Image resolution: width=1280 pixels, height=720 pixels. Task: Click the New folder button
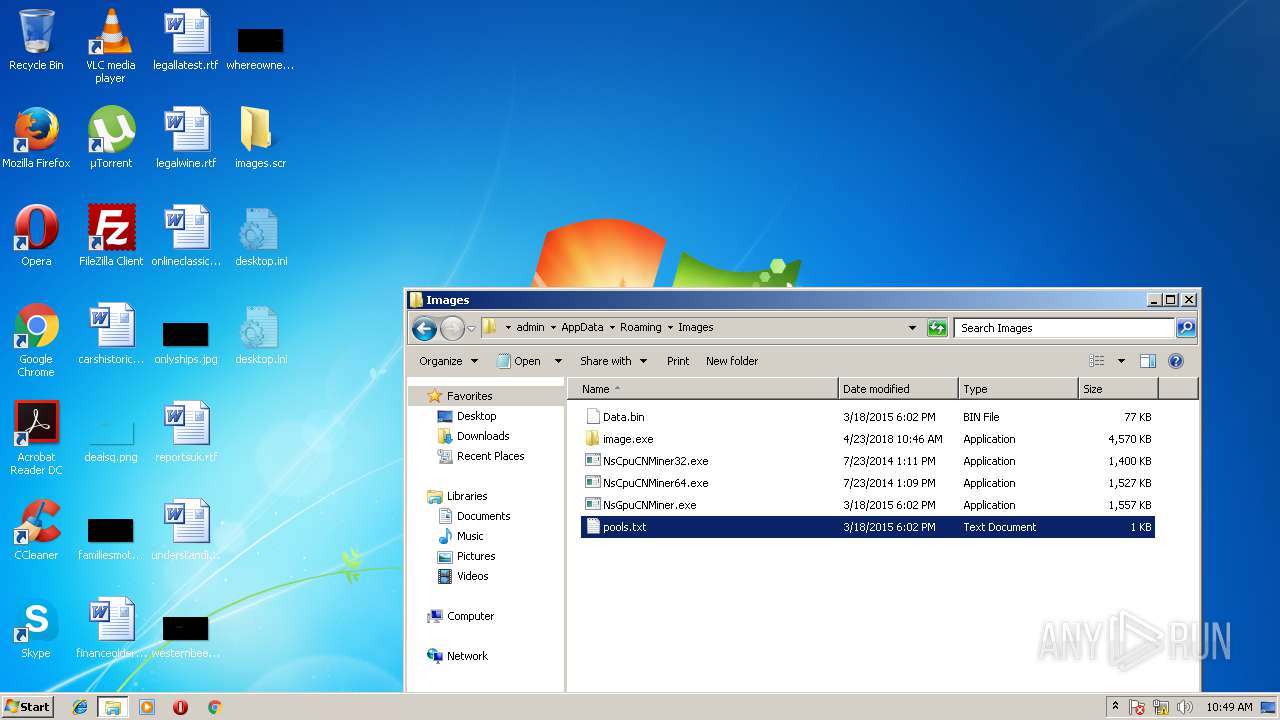click(732, 361)
